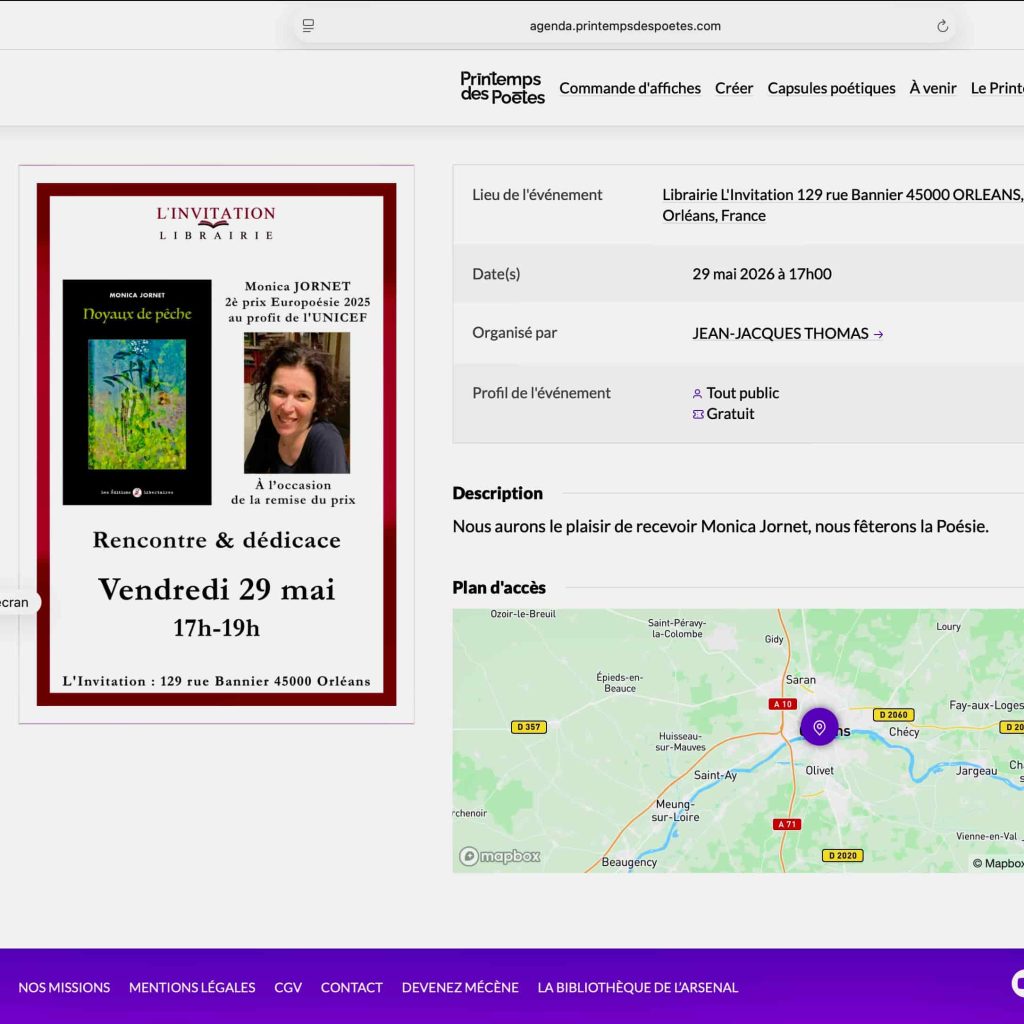Screen dimensions: 1024x1024
Task: Click the Description heading
Action: (x=498, y=493)
